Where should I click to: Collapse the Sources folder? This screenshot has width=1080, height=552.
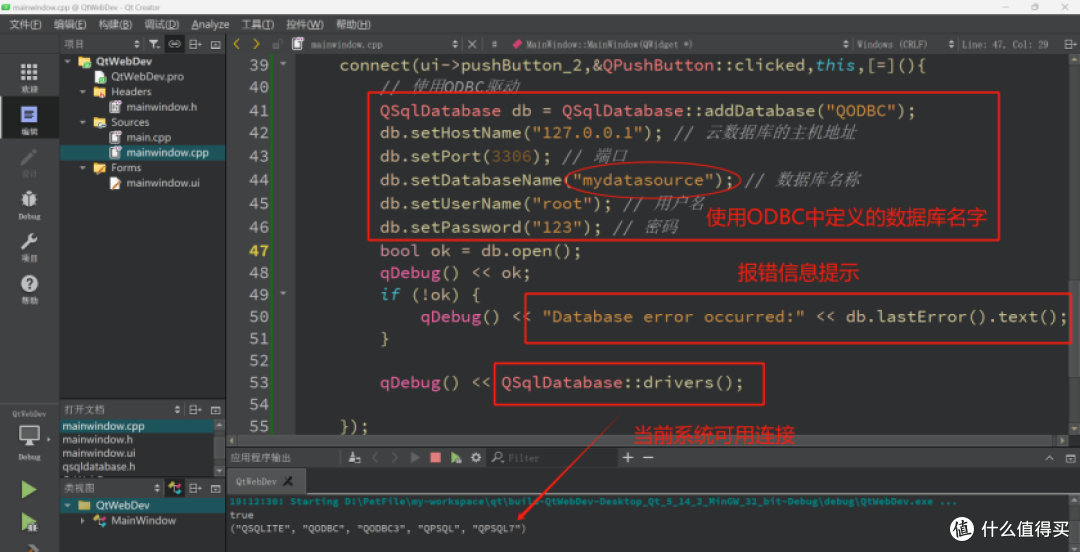pyautogui.click(x=83, y=122)
